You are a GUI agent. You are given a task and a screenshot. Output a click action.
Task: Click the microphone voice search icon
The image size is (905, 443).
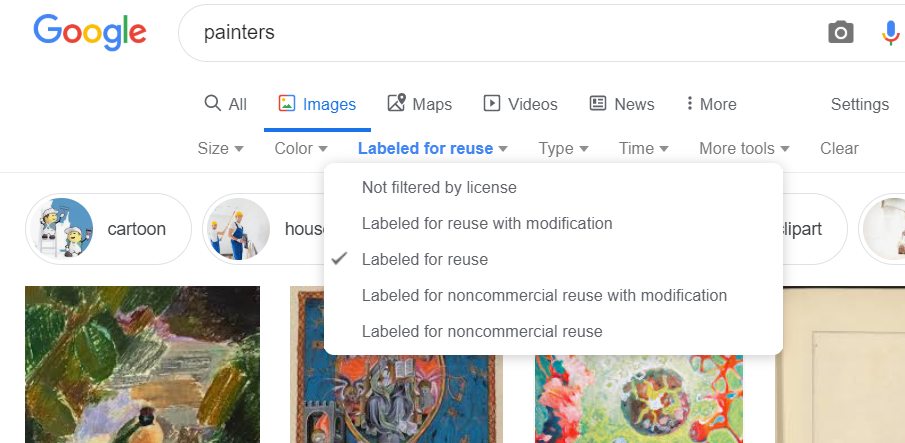[890, 33]
